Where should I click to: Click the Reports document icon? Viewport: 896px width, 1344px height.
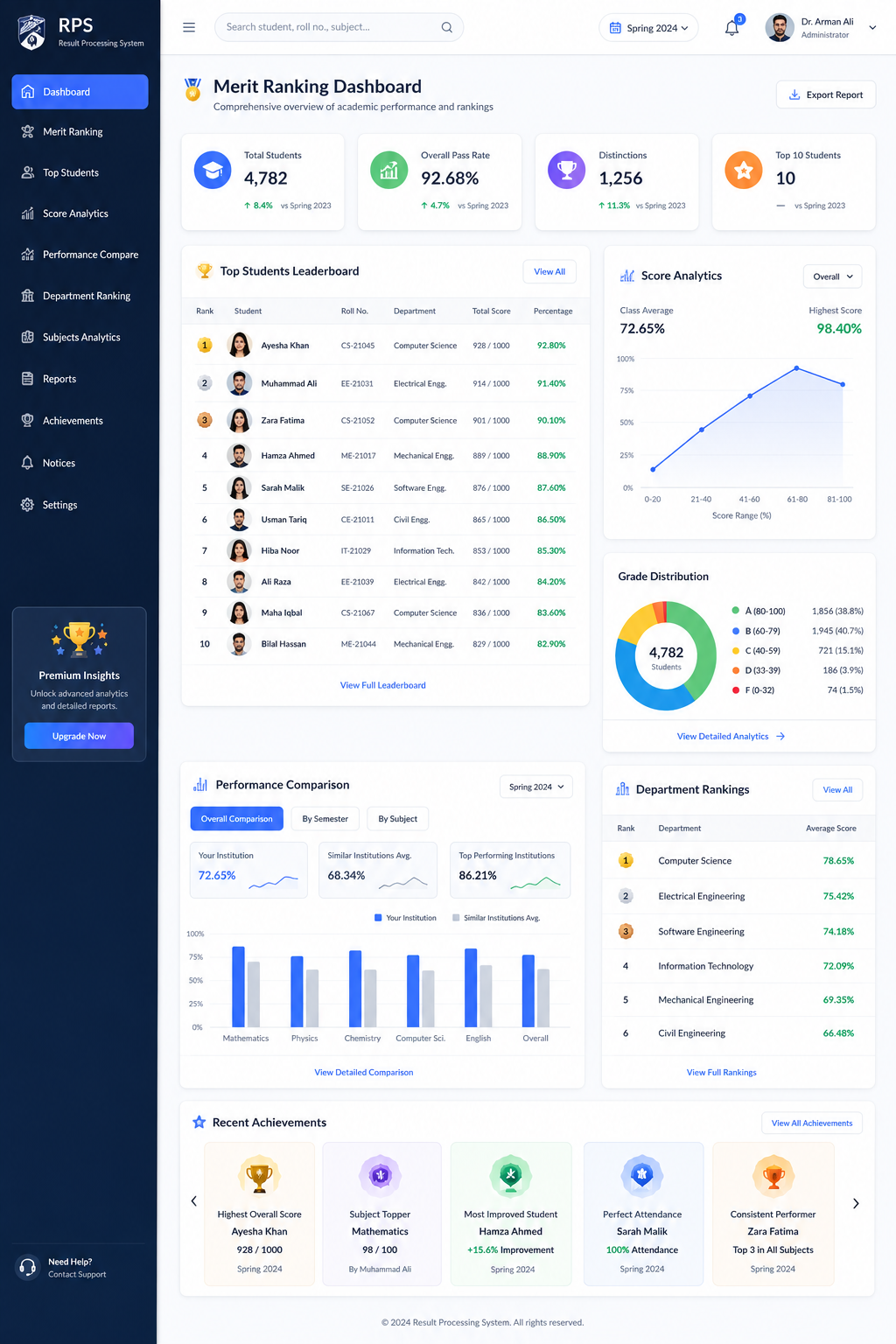click(x=28, y=379)
